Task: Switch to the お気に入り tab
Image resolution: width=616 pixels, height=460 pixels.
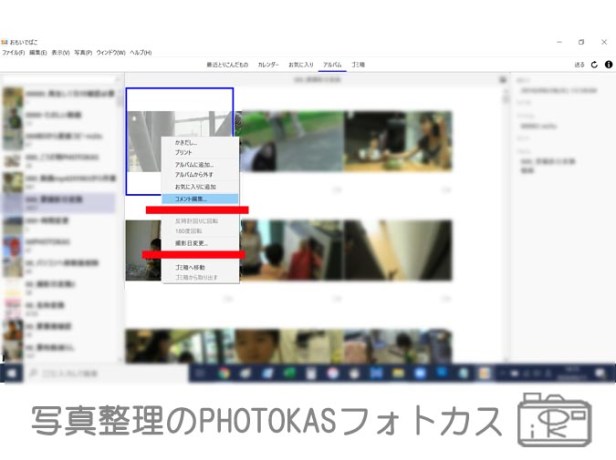Action: click(301, 65)
